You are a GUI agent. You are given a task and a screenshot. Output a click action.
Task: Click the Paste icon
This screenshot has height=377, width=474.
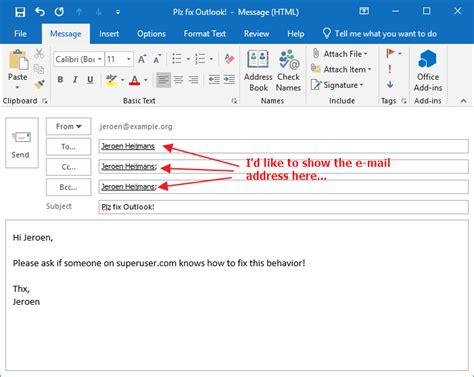pos(18,60)
